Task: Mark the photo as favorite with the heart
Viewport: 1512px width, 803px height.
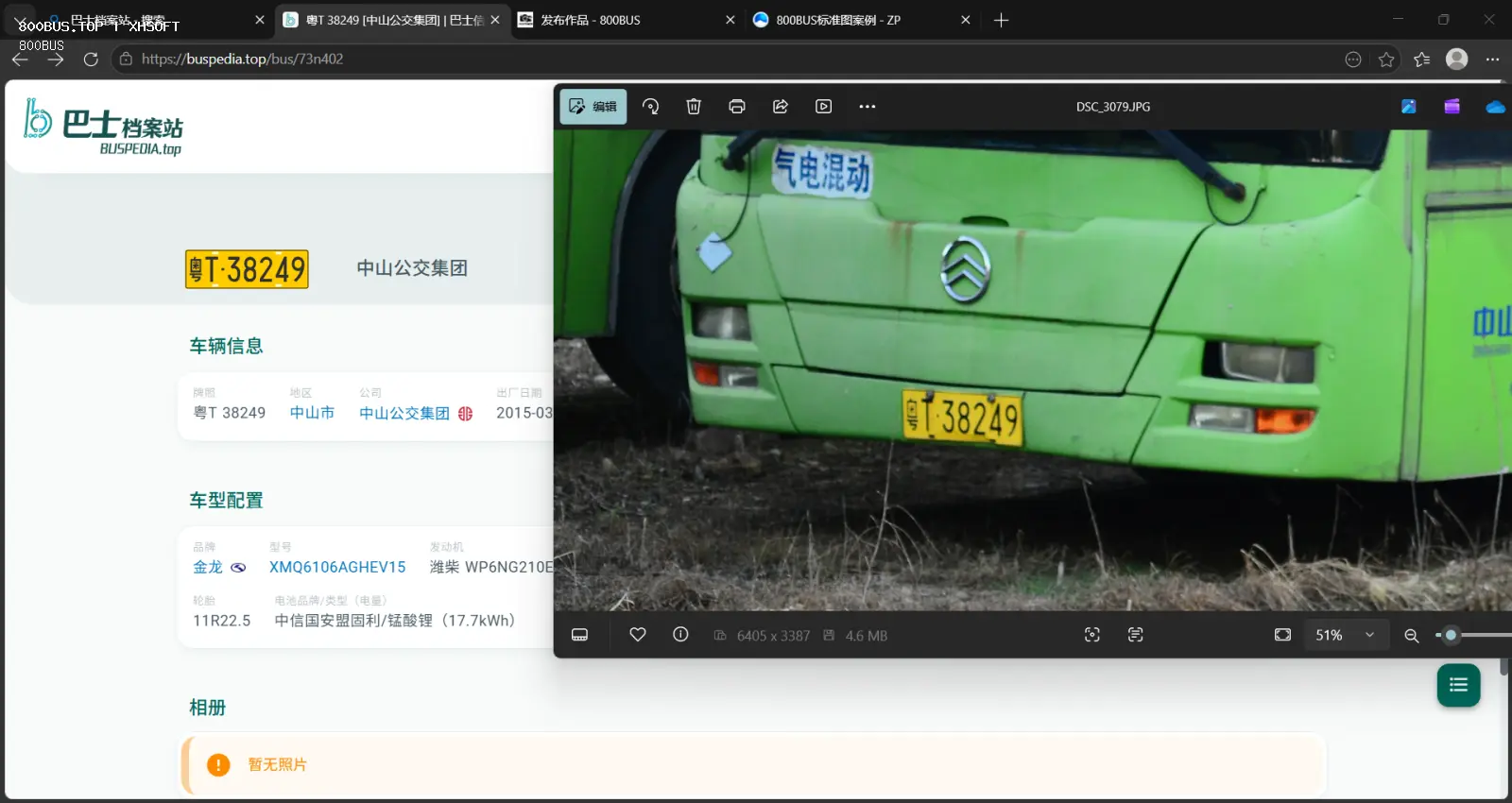Action: click(638, 635)
